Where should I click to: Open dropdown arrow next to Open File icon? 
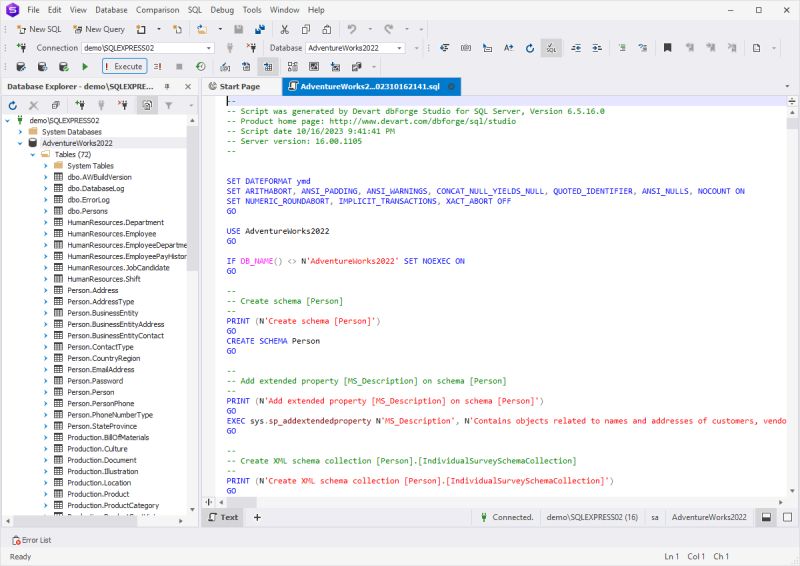(220, 29)
